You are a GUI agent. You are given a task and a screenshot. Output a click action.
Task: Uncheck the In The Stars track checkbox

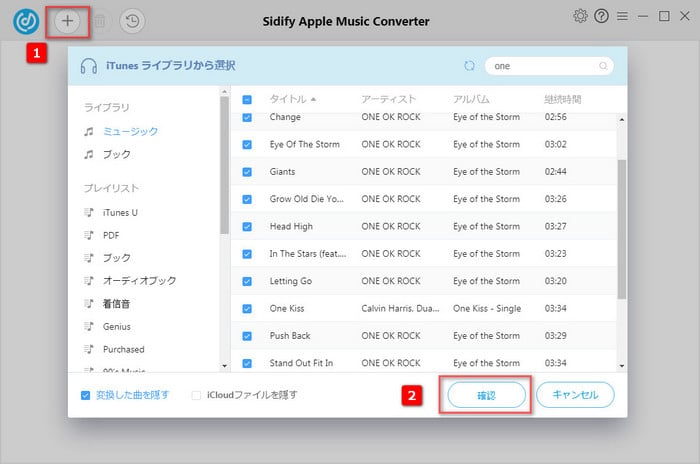247,254
